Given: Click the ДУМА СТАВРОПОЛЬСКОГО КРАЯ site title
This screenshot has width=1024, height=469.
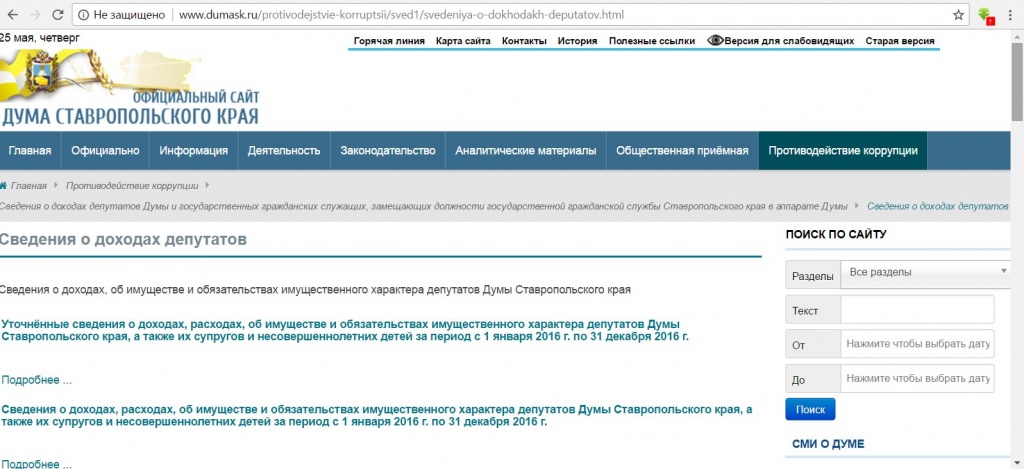Looking at the screenshot, I should tap(130, 116).
